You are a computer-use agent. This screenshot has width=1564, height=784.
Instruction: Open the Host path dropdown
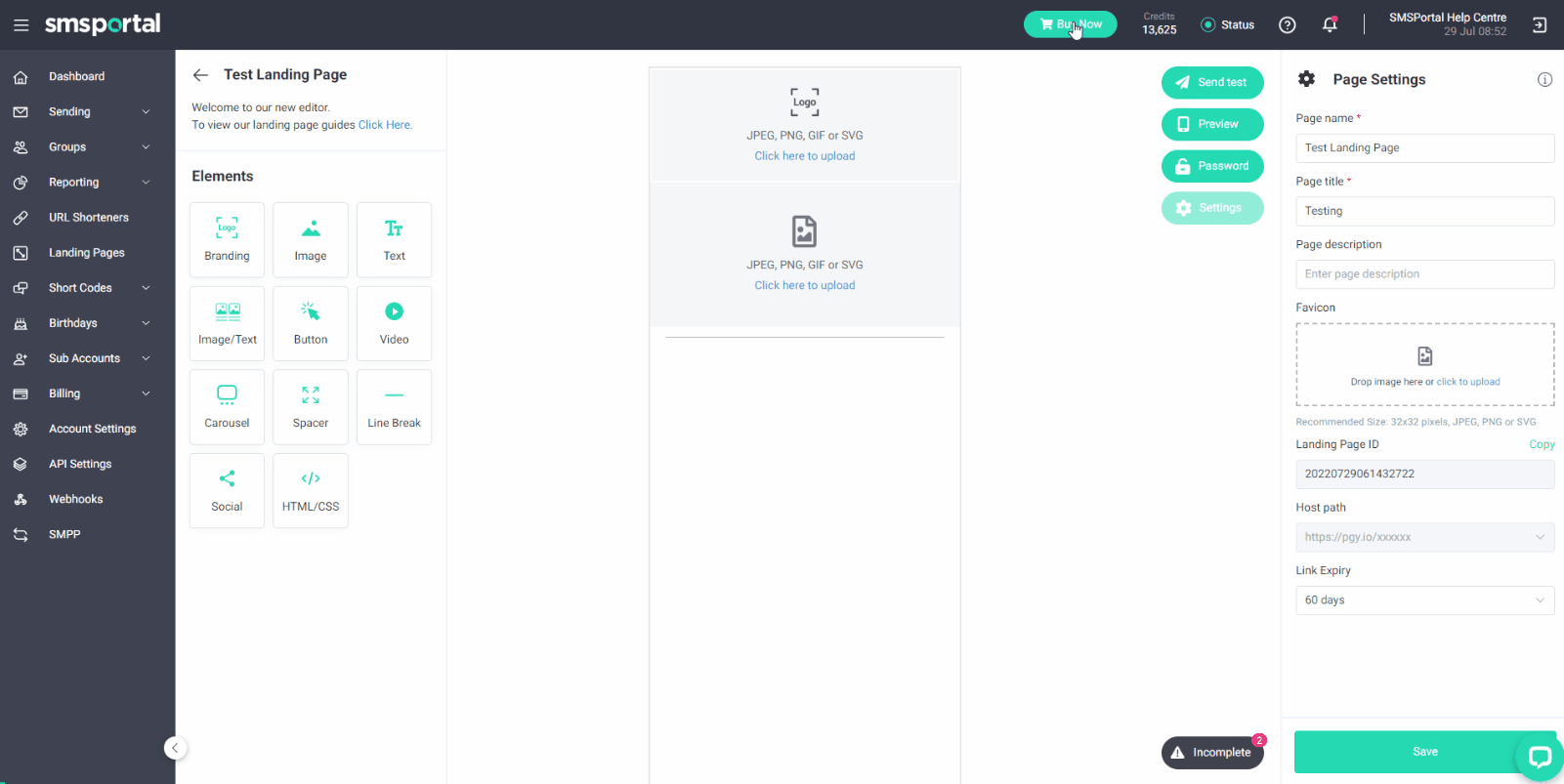pyautogui.click(x=1424, y=537)
